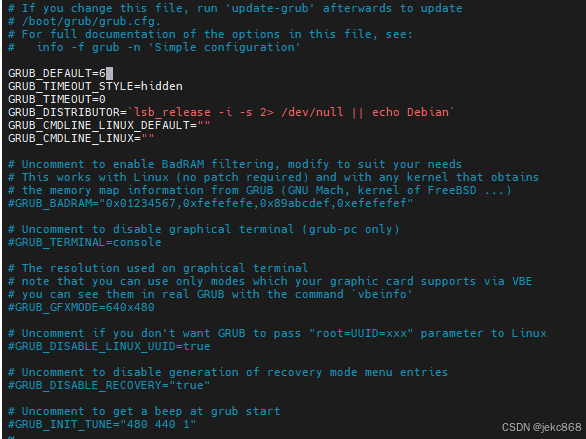Click the 'Simple configuration' comment text
Image resolution: width=586 pixels, height=439 pixels.
[x=227, y=47]
